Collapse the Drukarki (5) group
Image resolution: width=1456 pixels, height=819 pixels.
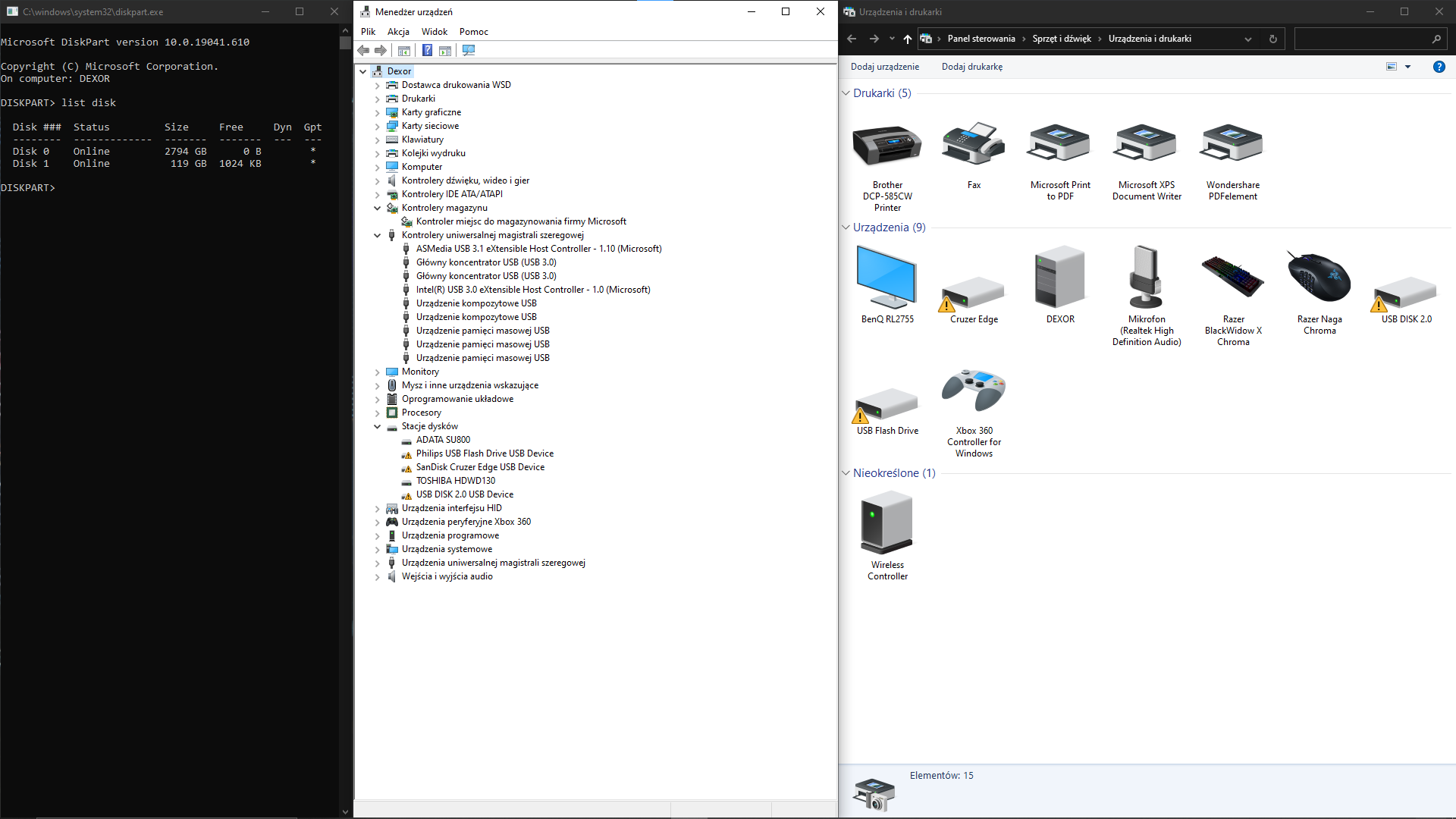(x=846, y=93)
